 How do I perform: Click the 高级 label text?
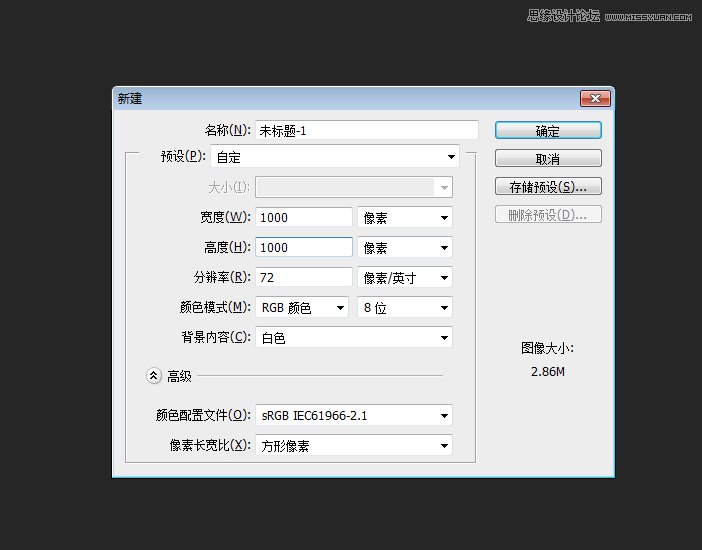click(x=179, y=376)
